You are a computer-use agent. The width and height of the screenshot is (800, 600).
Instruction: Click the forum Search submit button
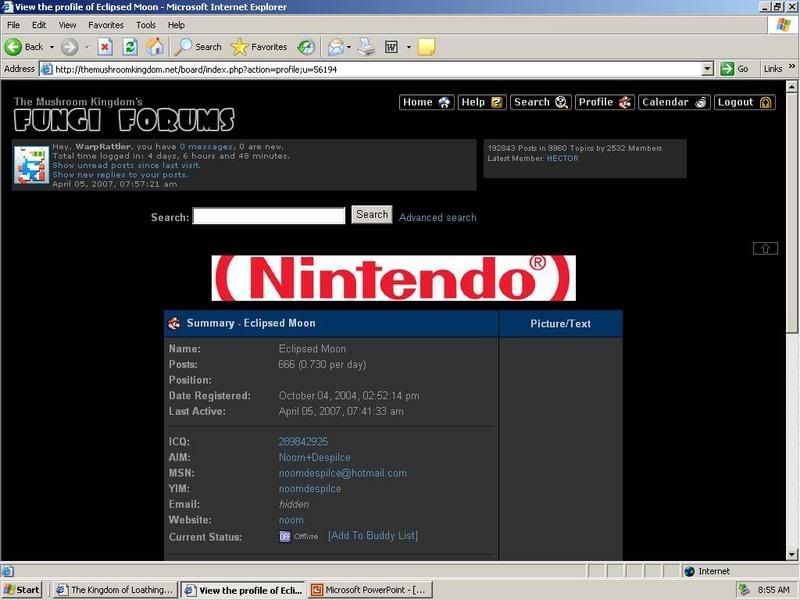(x=372, y=215)
